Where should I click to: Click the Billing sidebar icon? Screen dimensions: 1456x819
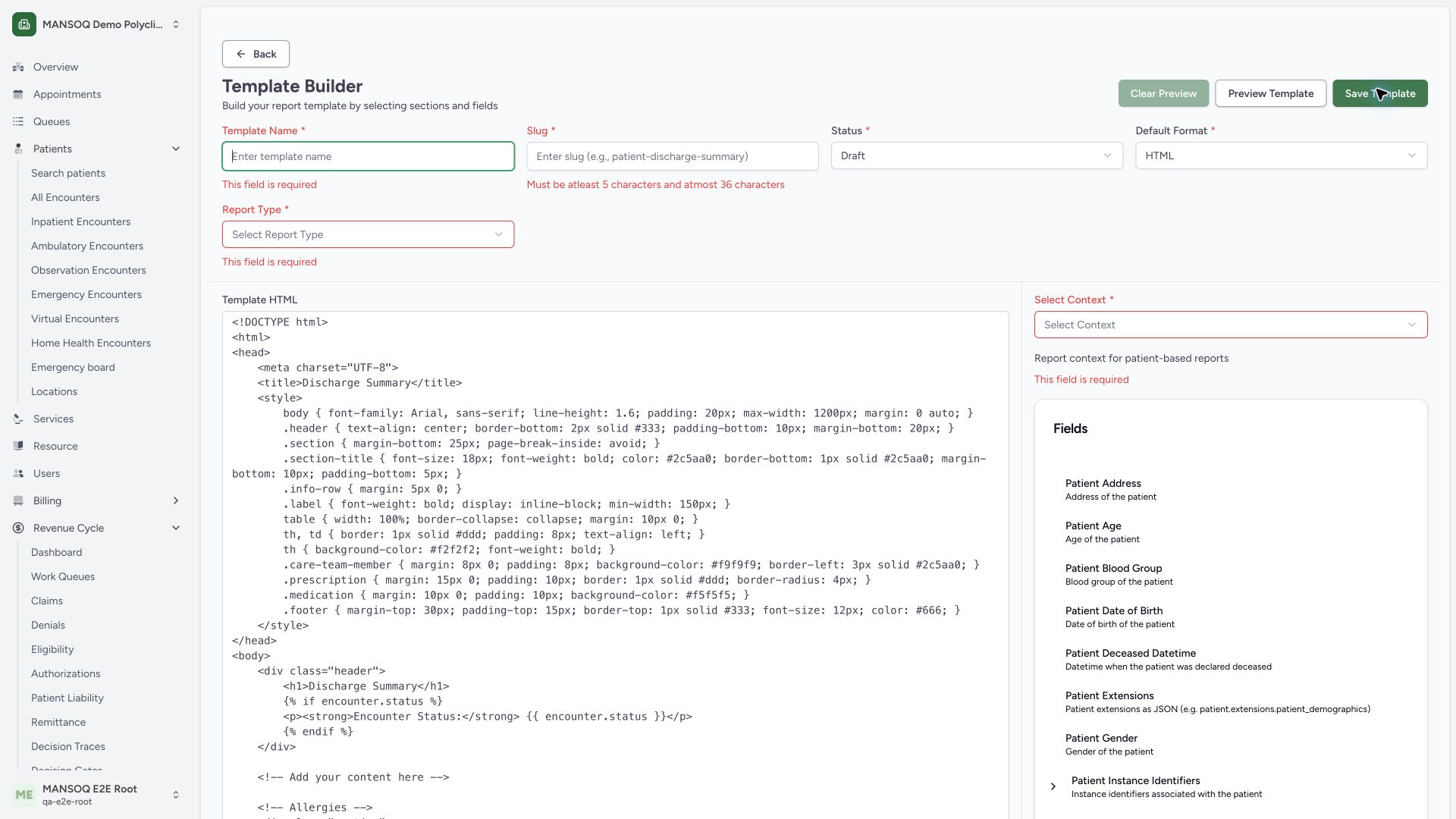point(18,501)
